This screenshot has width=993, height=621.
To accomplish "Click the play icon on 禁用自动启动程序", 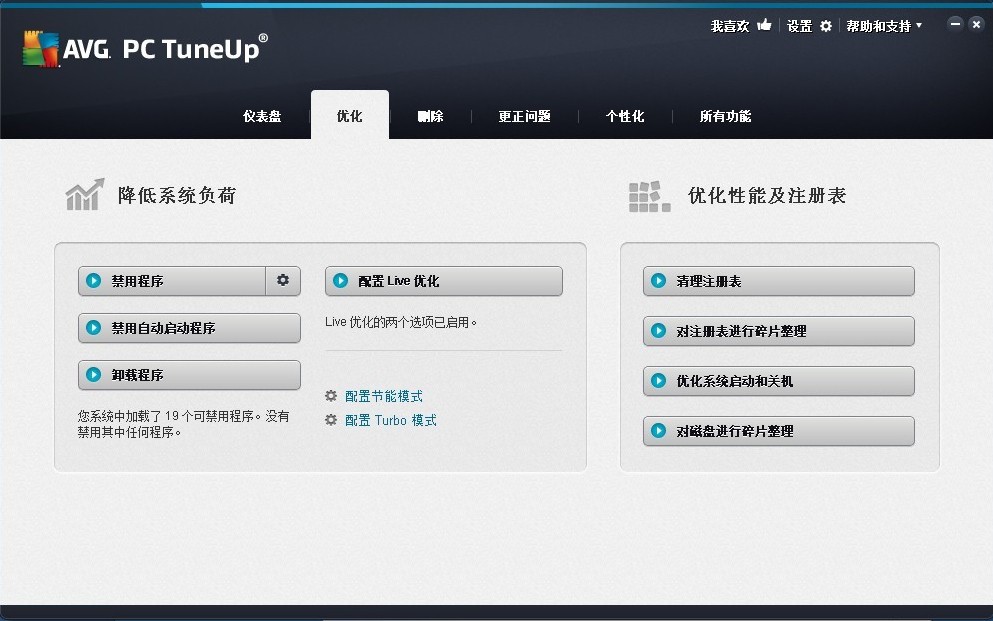I will (94, 327).
